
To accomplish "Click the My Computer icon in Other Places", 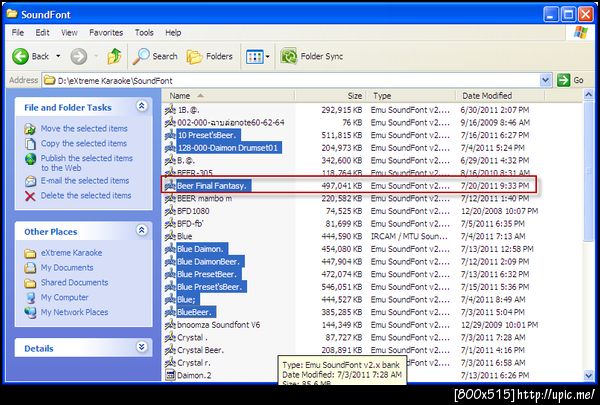I will pos(30,298).
